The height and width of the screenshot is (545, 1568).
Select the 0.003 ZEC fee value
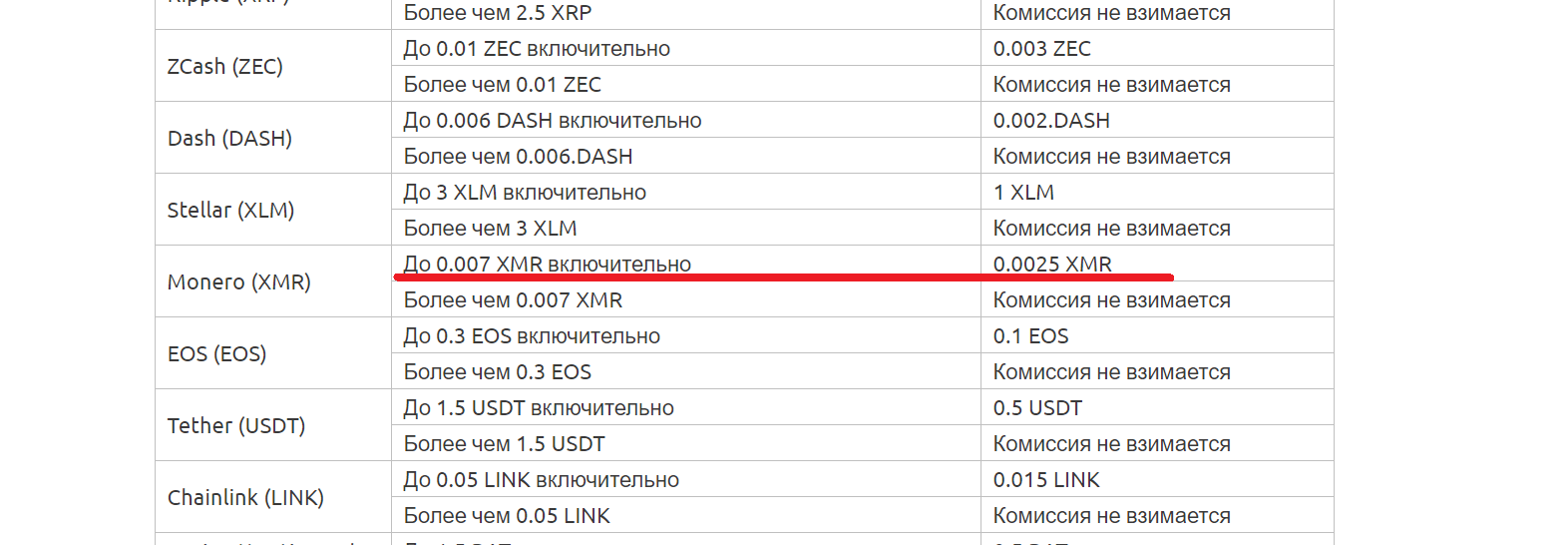pyautogui.click(x=1041, y=48)
